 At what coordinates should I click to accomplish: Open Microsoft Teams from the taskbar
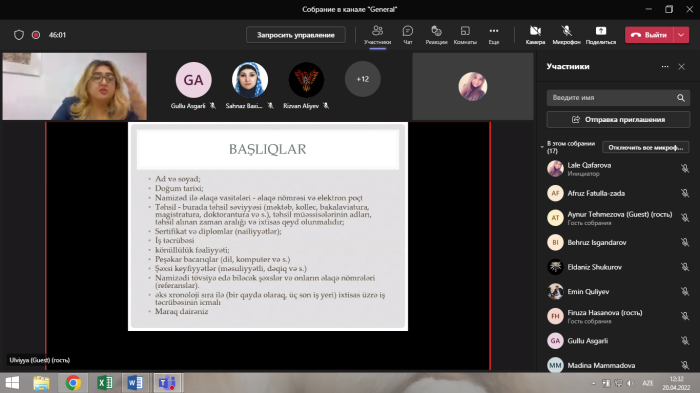(167, 383)
